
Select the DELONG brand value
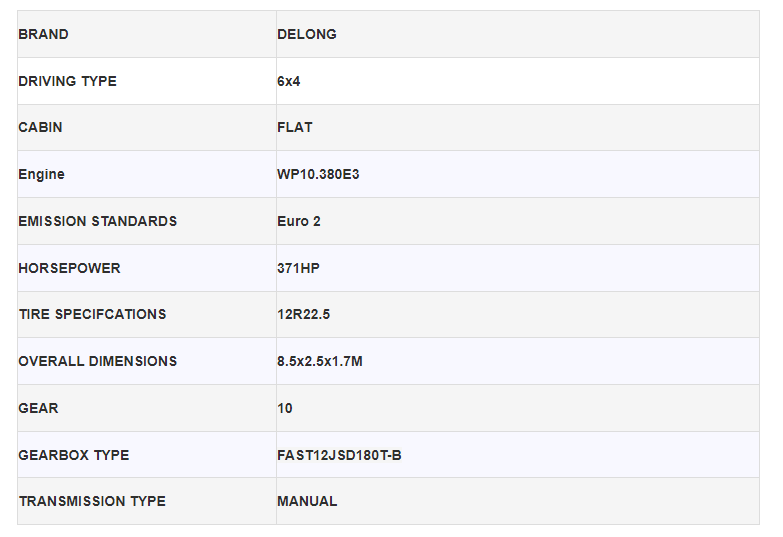click(x=307, y=34)
